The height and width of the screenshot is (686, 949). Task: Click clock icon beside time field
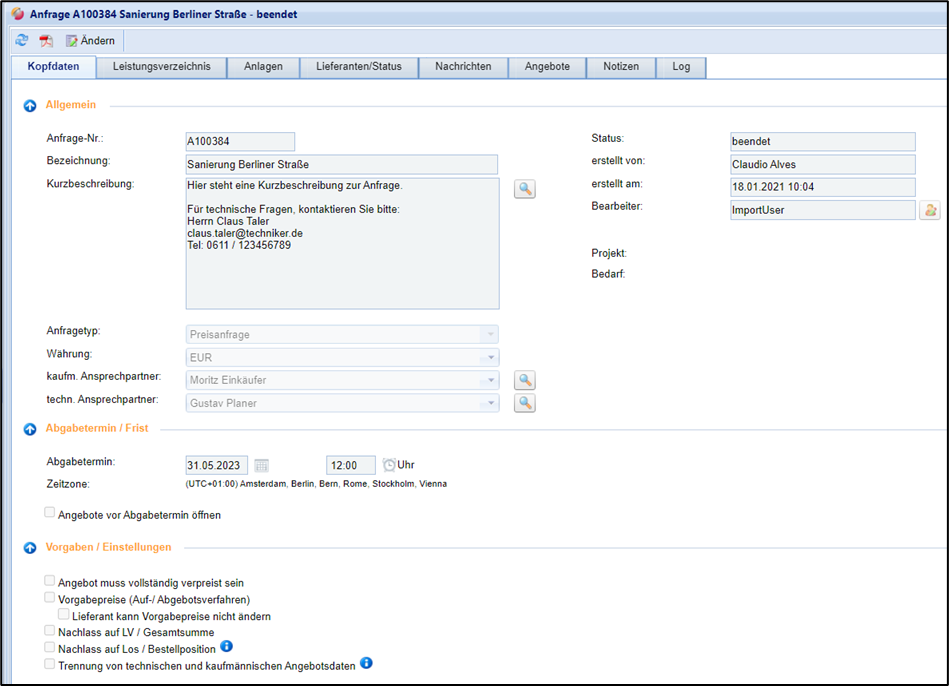pyautogui.click(x=389, y=465)
